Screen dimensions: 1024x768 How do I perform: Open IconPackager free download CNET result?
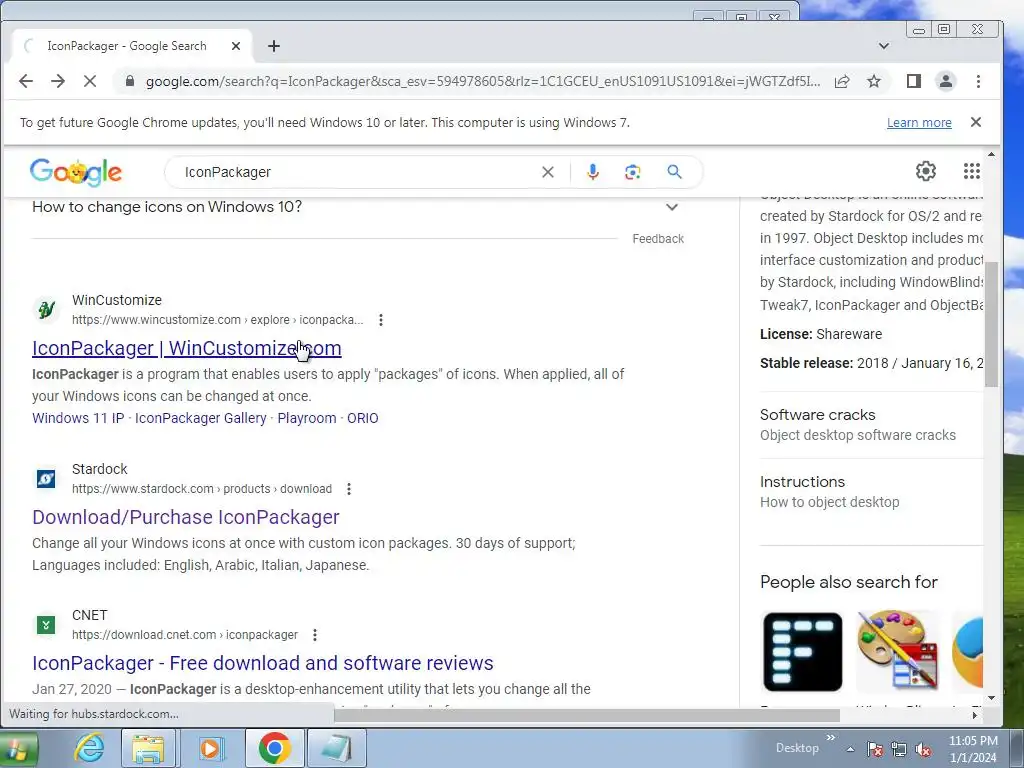point(263,663)
